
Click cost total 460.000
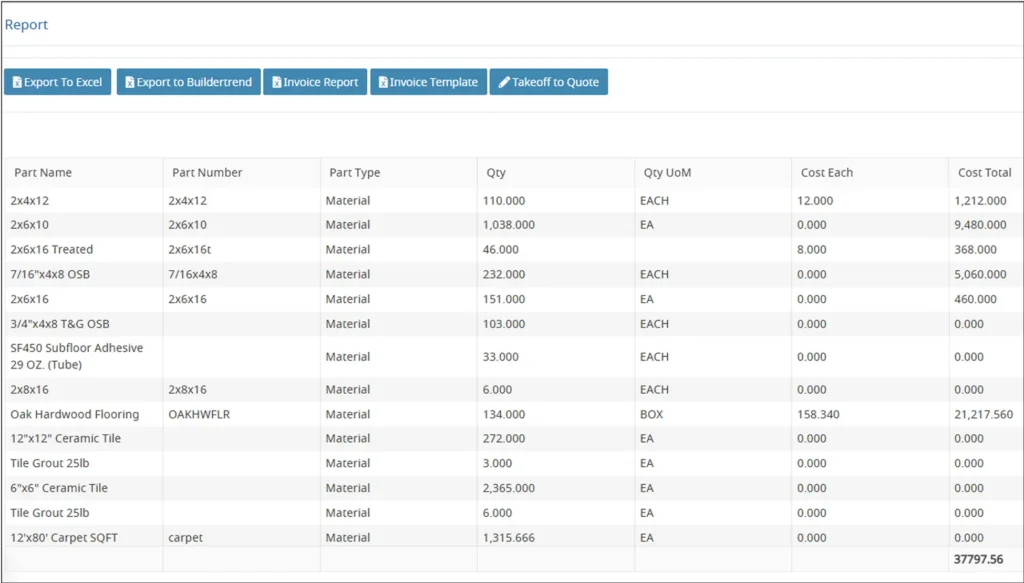coord(976,300)
